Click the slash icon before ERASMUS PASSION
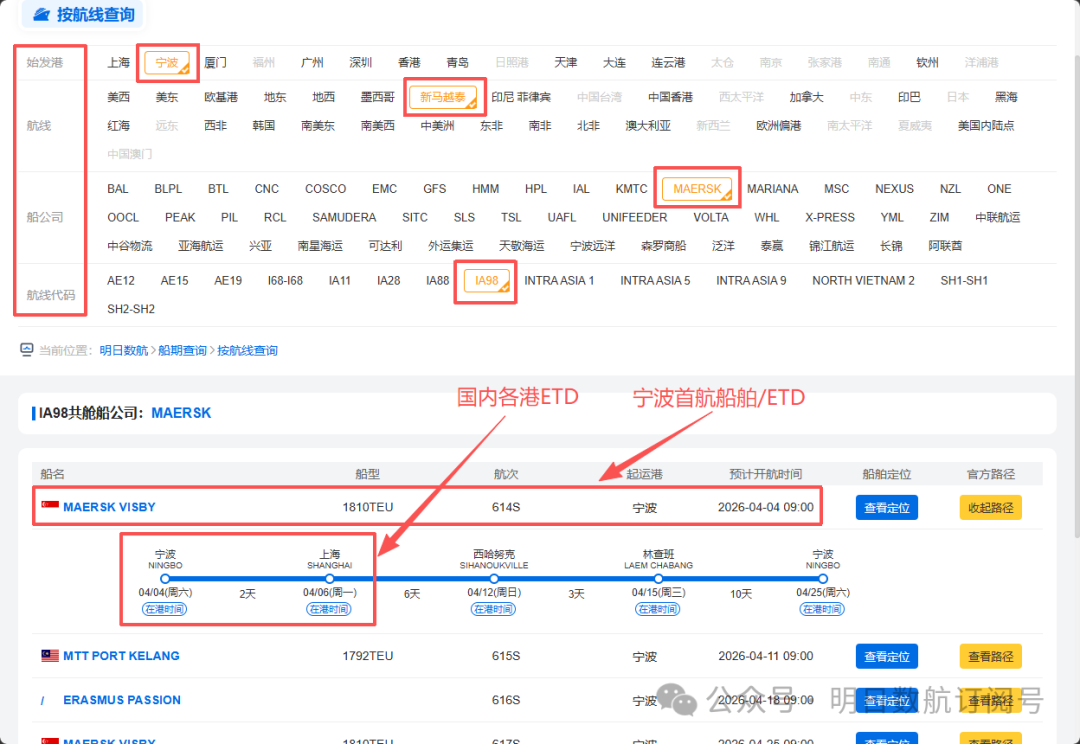Image resolution: width=1080 pixels, height=744 pixels. [43, 701]
